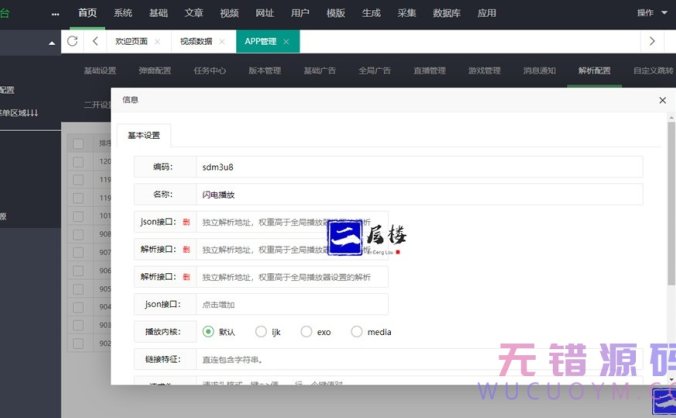
Task: Select row 905 checkbox in the background table
Action: 78,289
